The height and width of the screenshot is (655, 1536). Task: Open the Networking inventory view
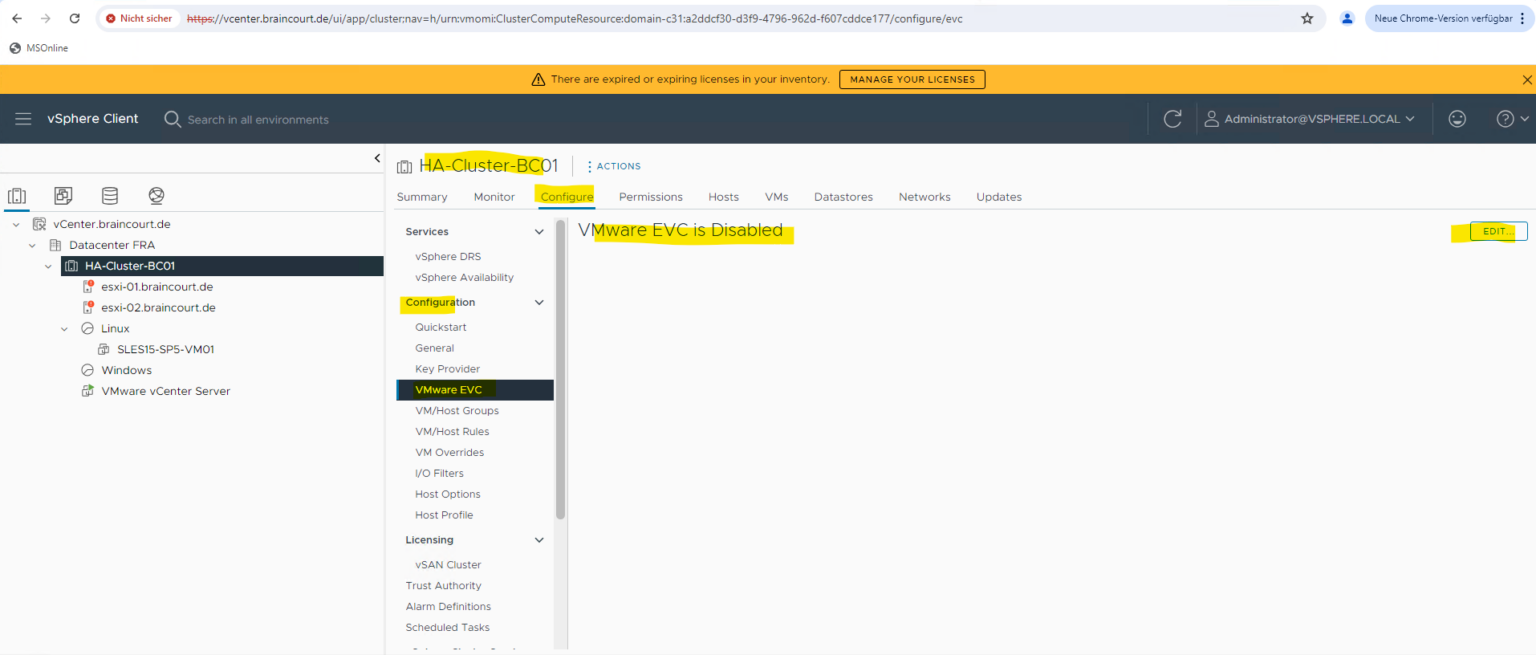(x=155, y=195)
